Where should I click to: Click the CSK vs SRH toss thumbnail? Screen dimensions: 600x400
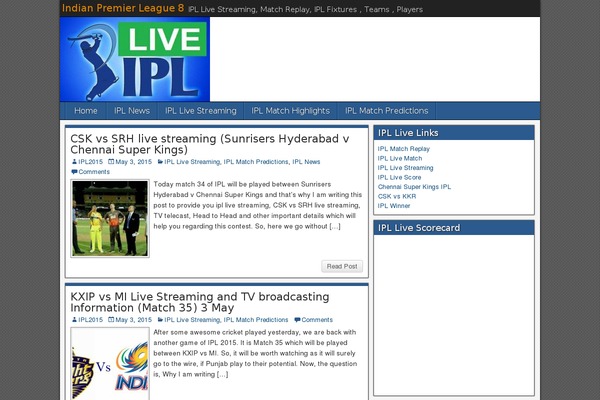tap(110, 218)
